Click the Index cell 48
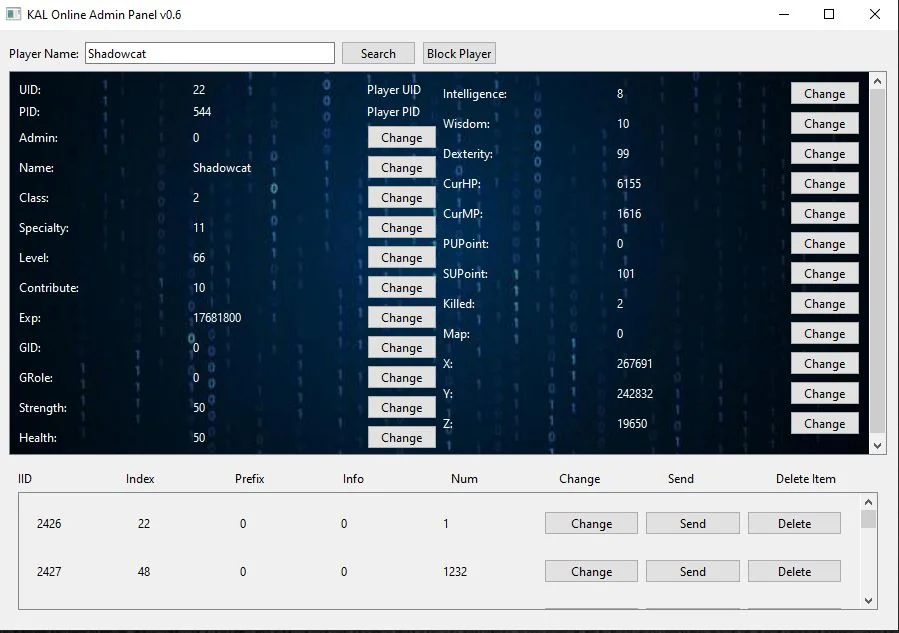This screenshot has height=633, width=899. pos(143,572)
